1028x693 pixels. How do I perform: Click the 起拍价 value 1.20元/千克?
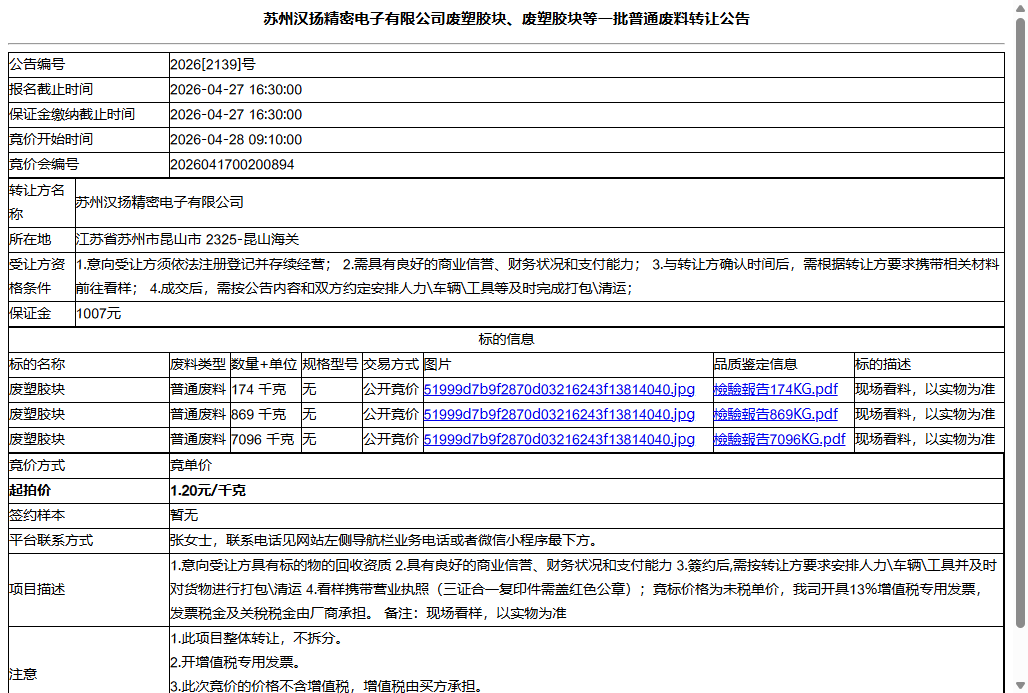click(208, 490)
